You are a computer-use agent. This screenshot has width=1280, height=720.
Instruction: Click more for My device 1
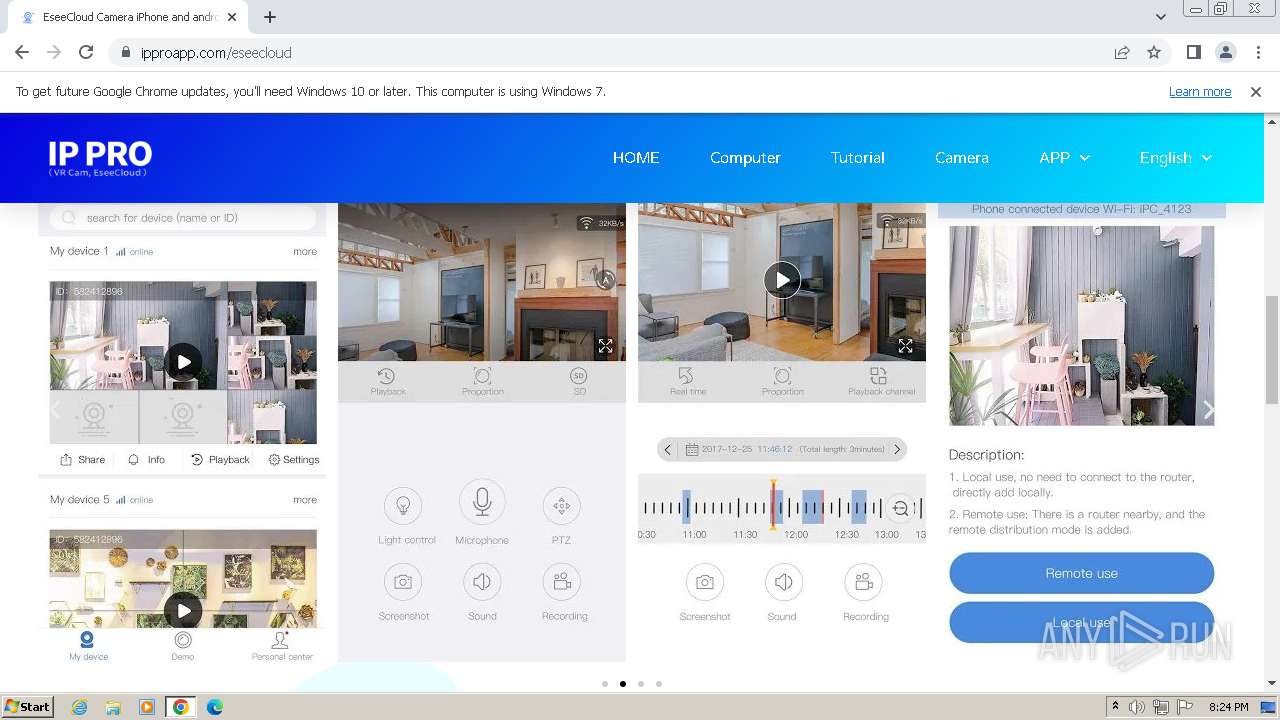[x=305, y=251]
